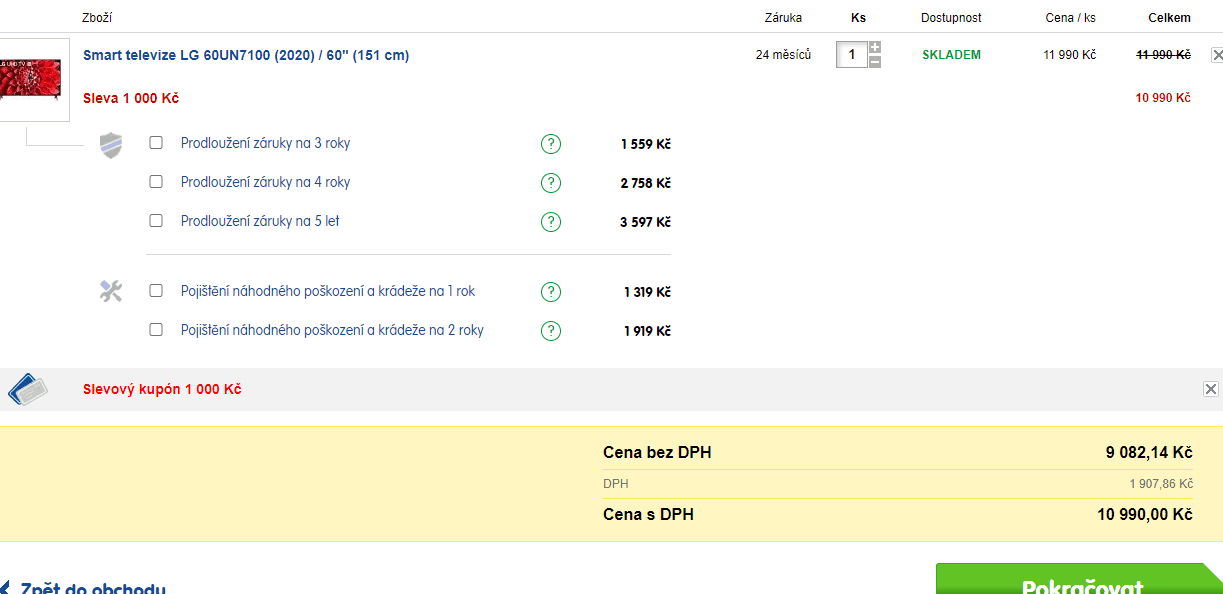This screenshot has width=1223, height=594.
Task: Click the Dostupnost column header
Action: (951, 18)
